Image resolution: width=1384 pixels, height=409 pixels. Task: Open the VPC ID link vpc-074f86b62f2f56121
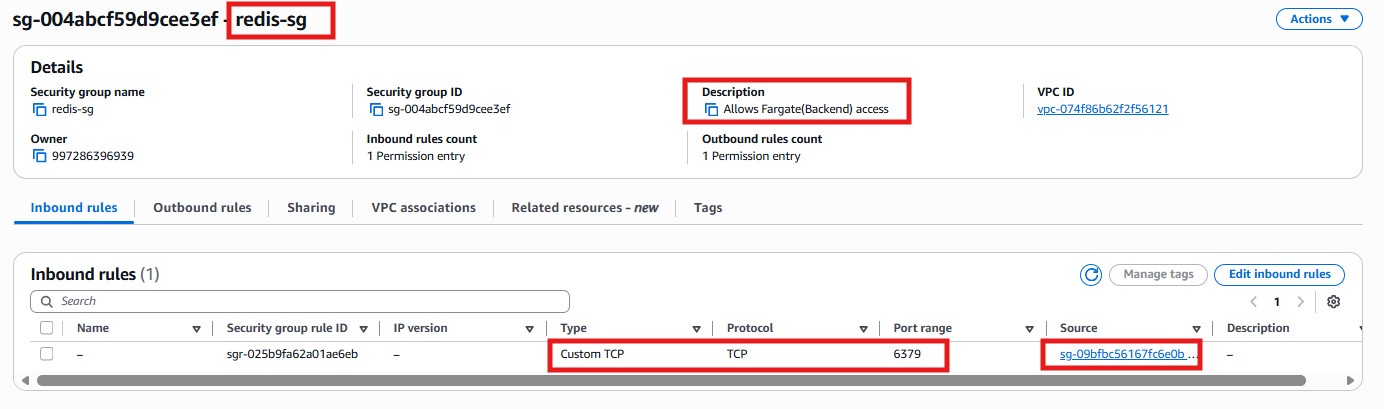click(1103, 109)
